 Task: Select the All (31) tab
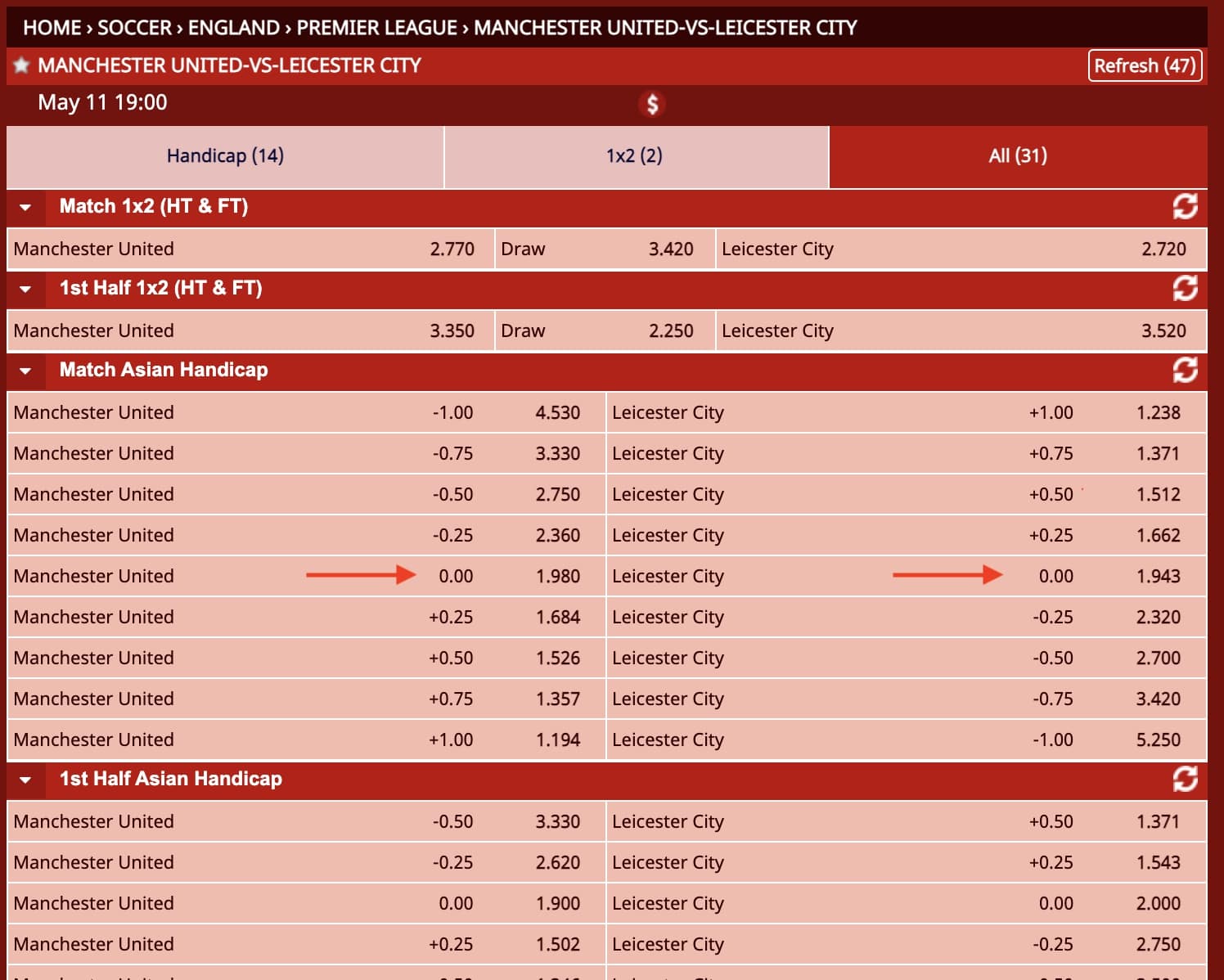1018,156
